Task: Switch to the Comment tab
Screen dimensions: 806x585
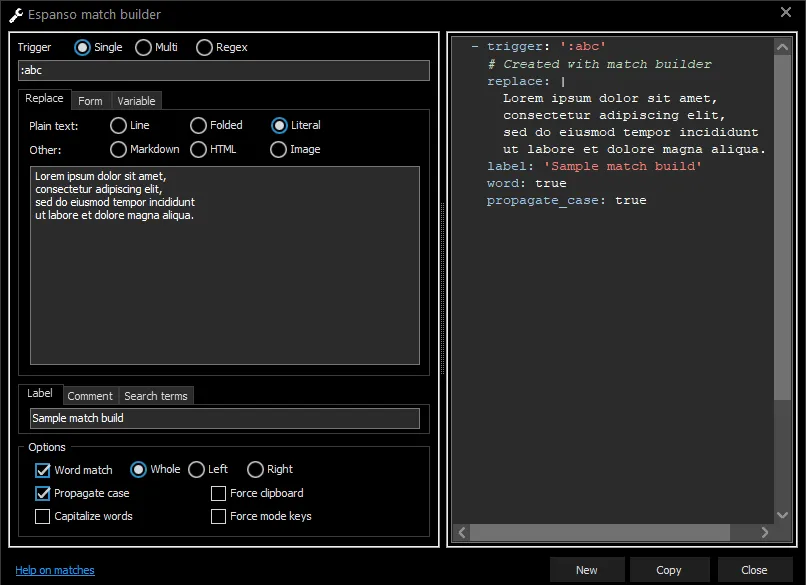Action: [x=90, y=396]
